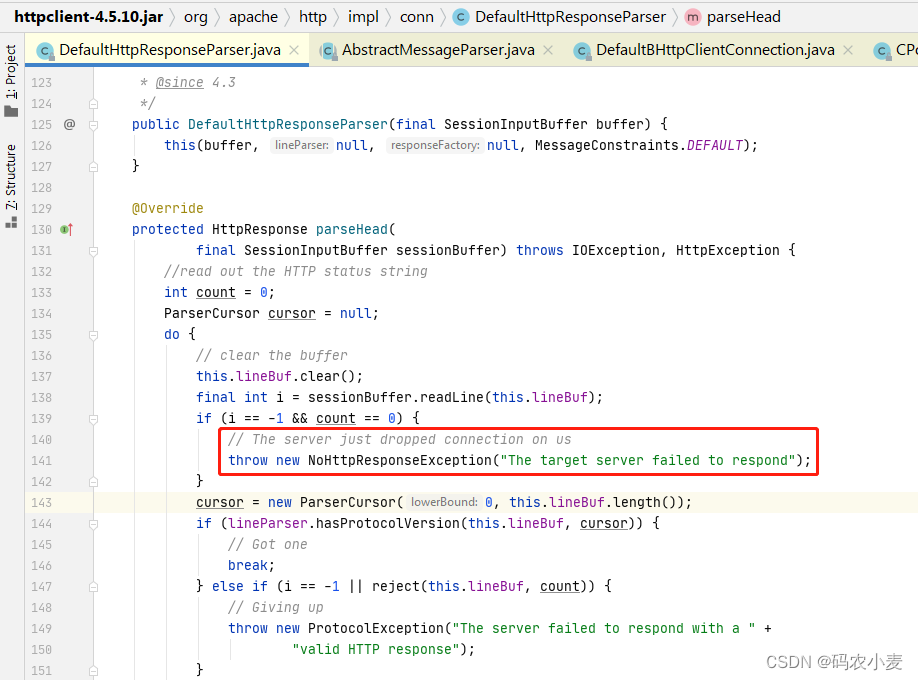Click the lineParser parameter hint
Viewport: 918px width, 680px height.
point(302,145)
